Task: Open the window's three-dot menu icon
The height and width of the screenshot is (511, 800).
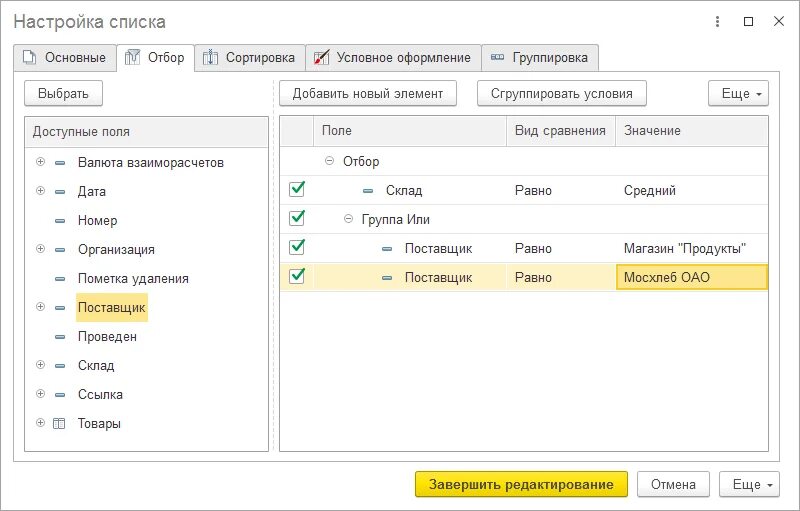Action: point(716,21)
